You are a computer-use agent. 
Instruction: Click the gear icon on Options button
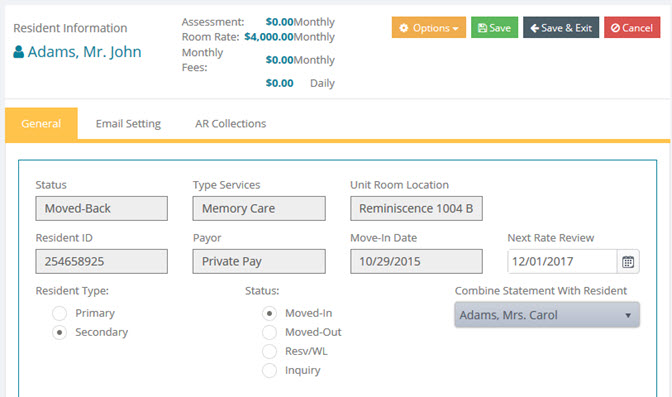pyautogui.click(x=404, y=28)
